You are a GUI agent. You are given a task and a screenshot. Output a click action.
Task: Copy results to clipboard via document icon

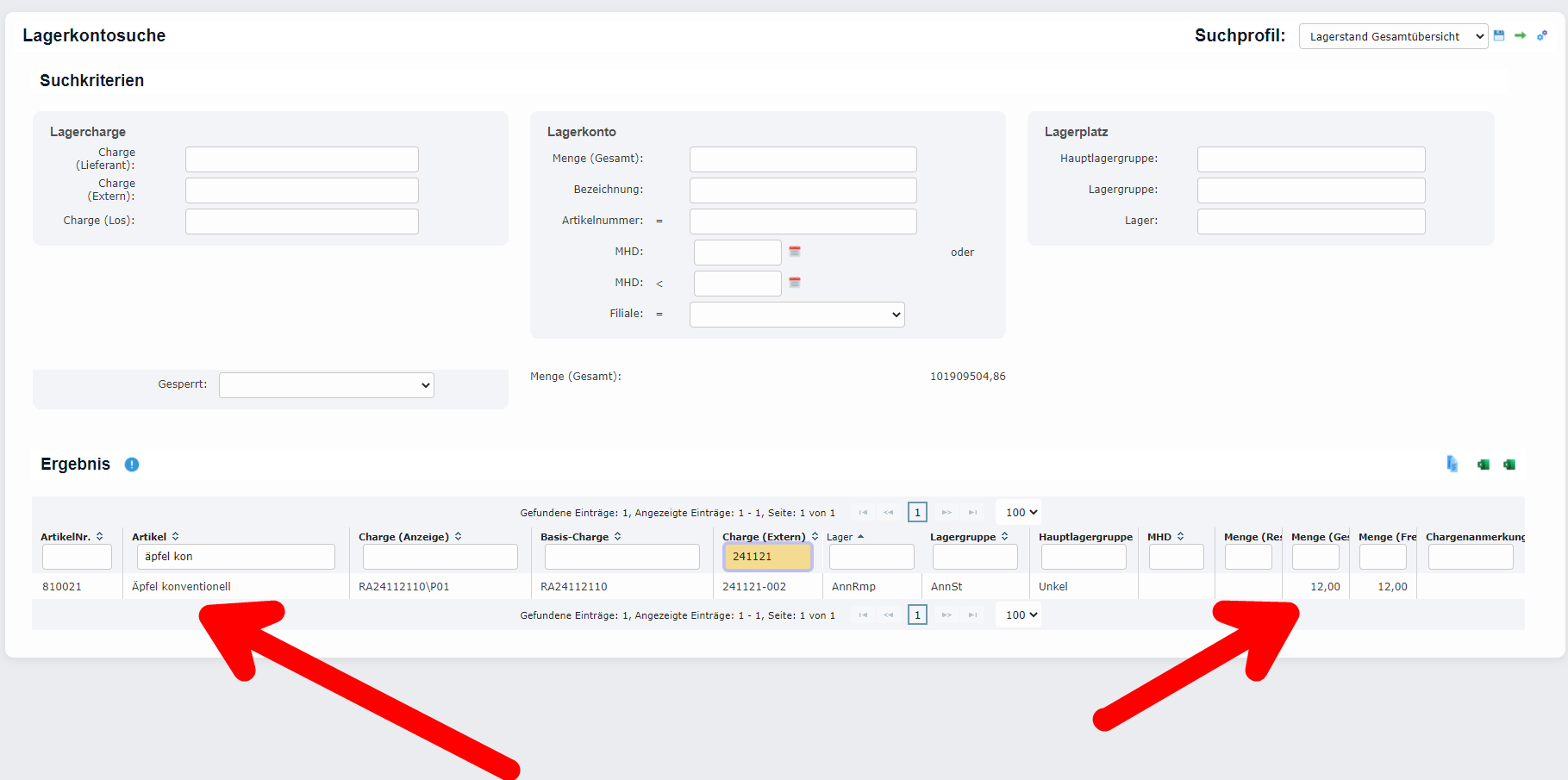point(1452,464)
